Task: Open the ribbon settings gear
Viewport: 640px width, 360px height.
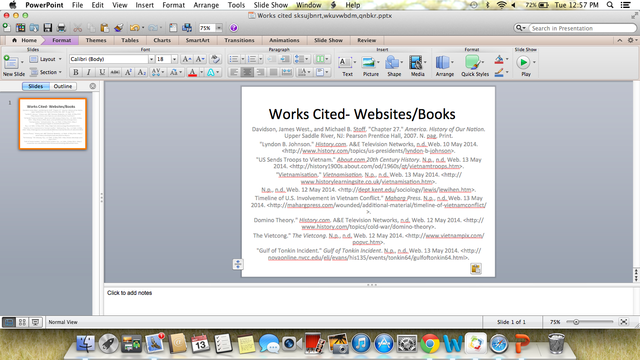Action: pos(631,40)
